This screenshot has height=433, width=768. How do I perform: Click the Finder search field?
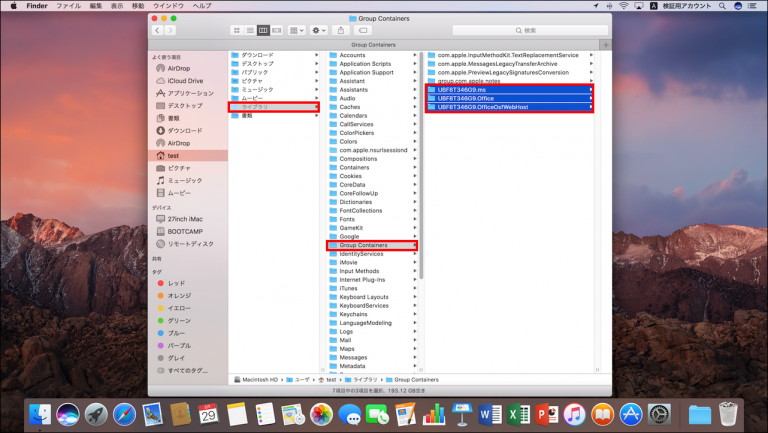click(x=530, y=30)
